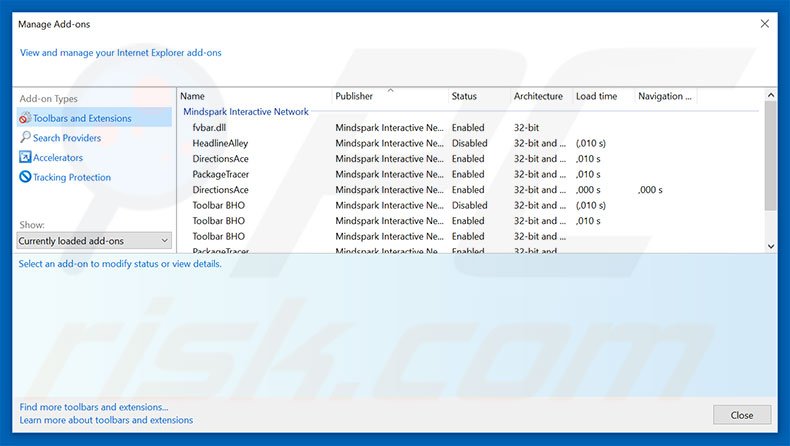Open the Tracking Protection label
This screenshot has width=790, height=446.
(72, 177)
